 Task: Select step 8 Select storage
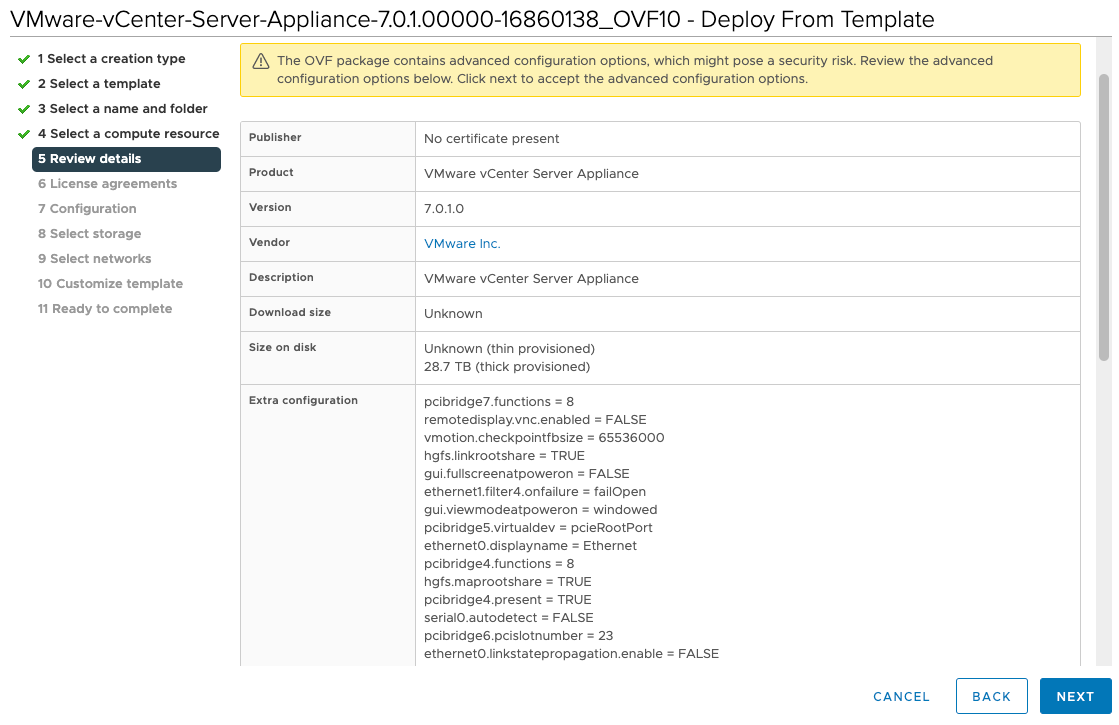coord(89,234)
